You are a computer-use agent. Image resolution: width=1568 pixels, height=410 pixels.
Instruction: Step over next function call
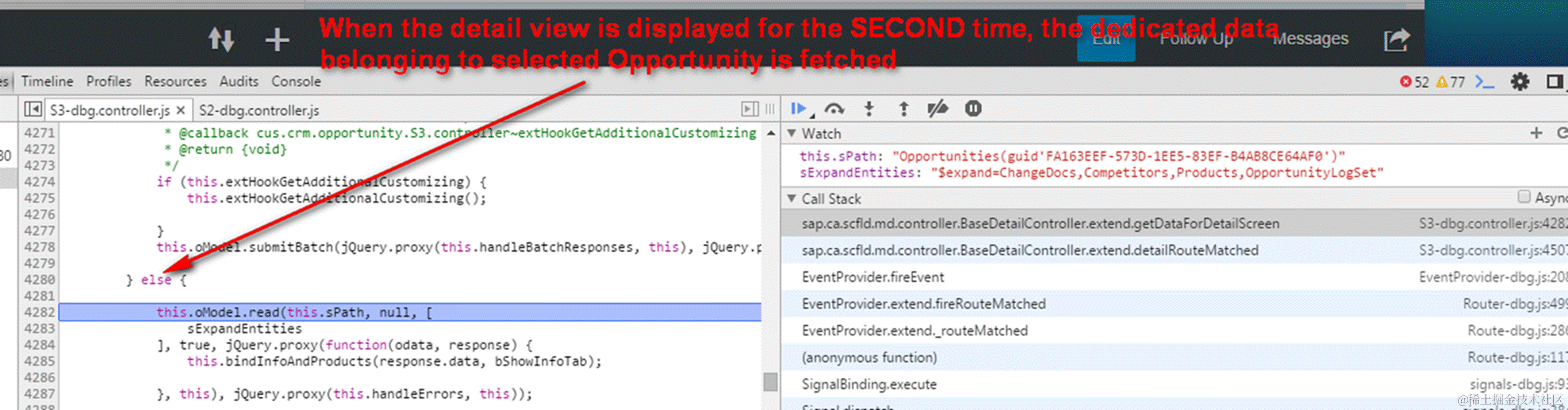(x=834, y=109)
